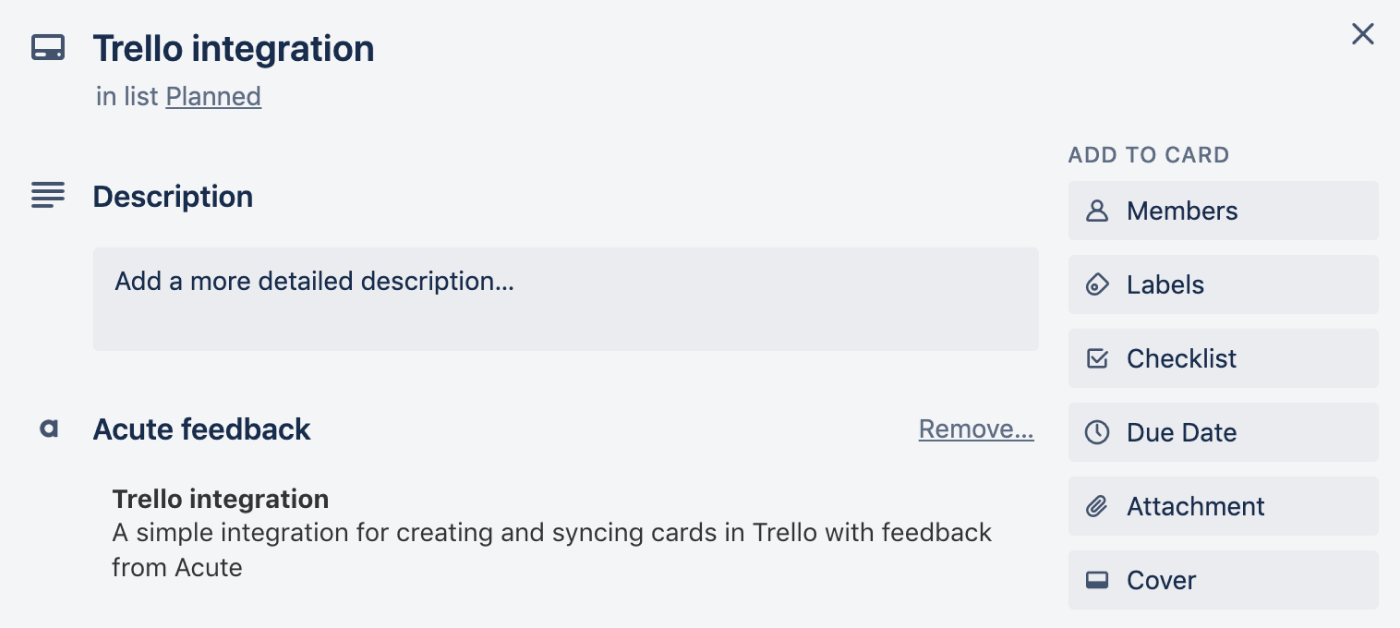This screenshot has width=1400, height=628.
Task: Open the Labels option
Action: click(1222, 284)
